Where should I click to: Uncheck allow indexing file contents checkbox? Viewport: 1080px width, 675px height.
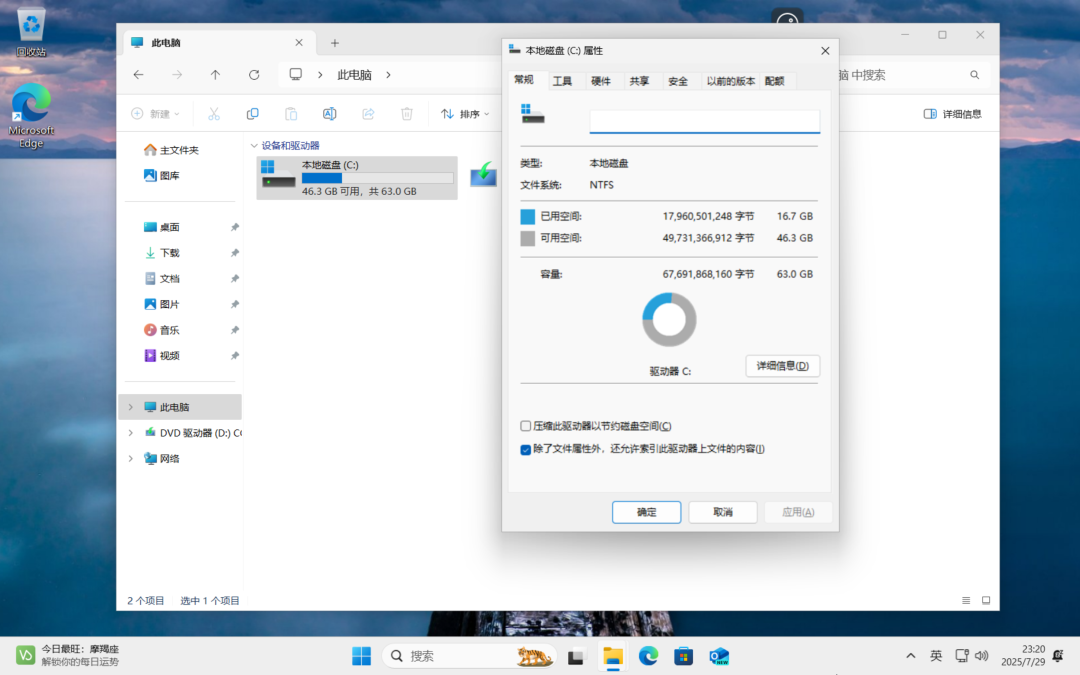tap(526, 449)
